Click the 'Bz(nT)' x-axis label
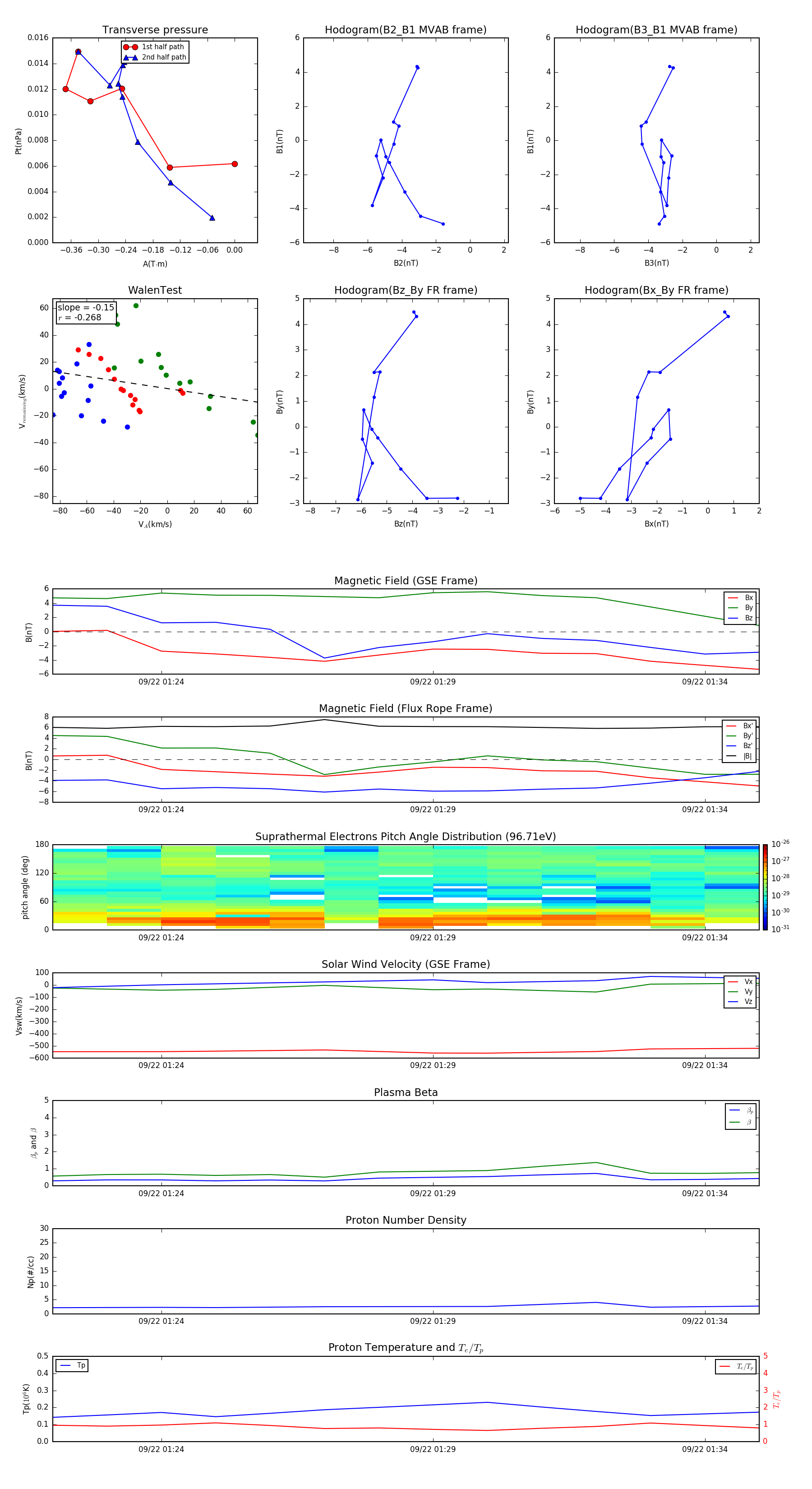Viewport: 812px width, 1489px height. 406,524
